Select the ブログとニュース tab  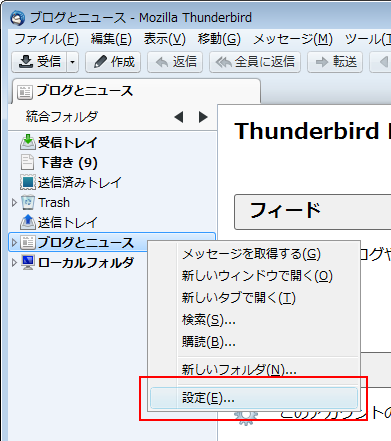pyautogui.click(x=136, y=91)
